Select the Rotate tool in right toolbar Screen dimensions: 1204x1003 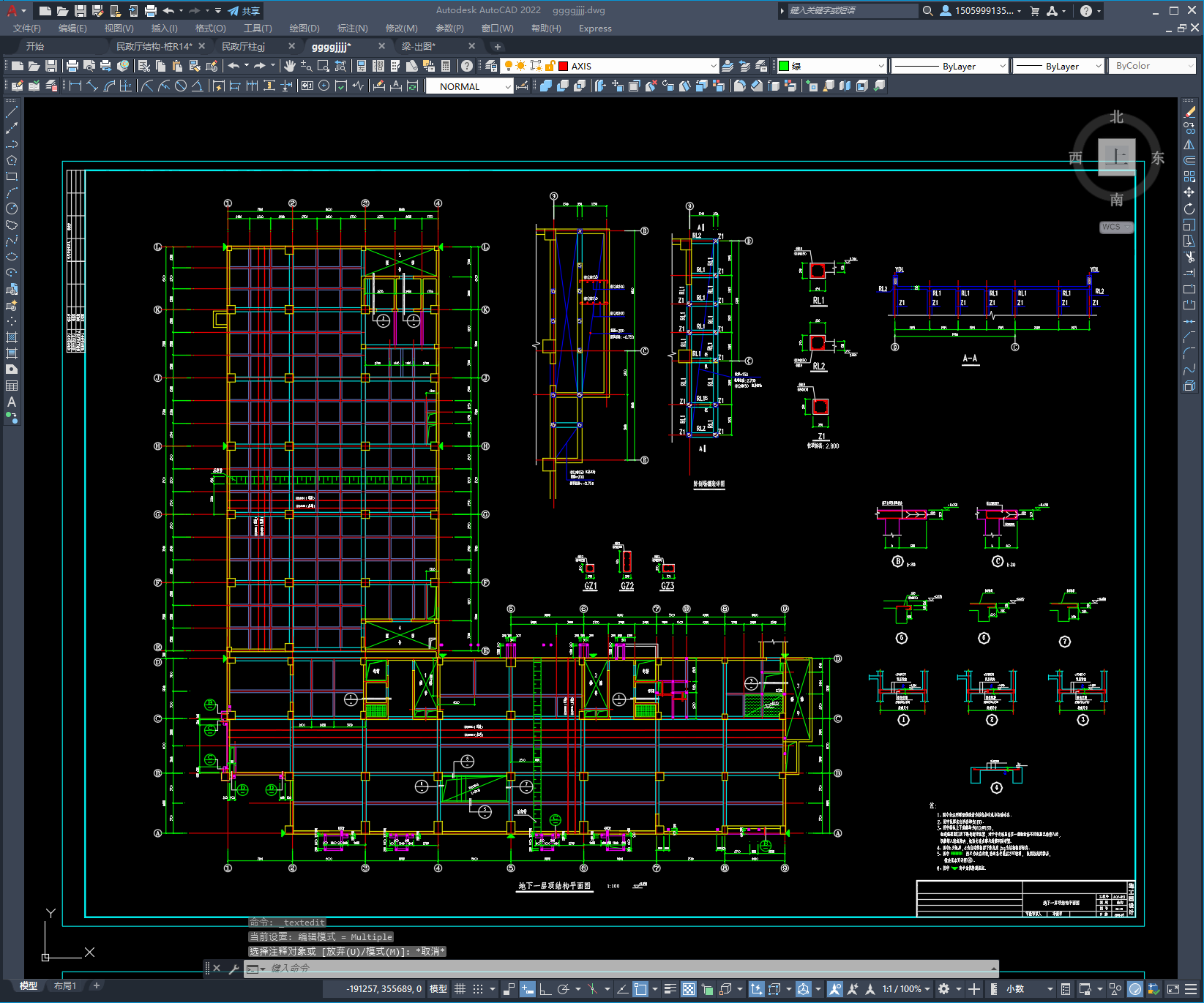(x=1189, y=209)
